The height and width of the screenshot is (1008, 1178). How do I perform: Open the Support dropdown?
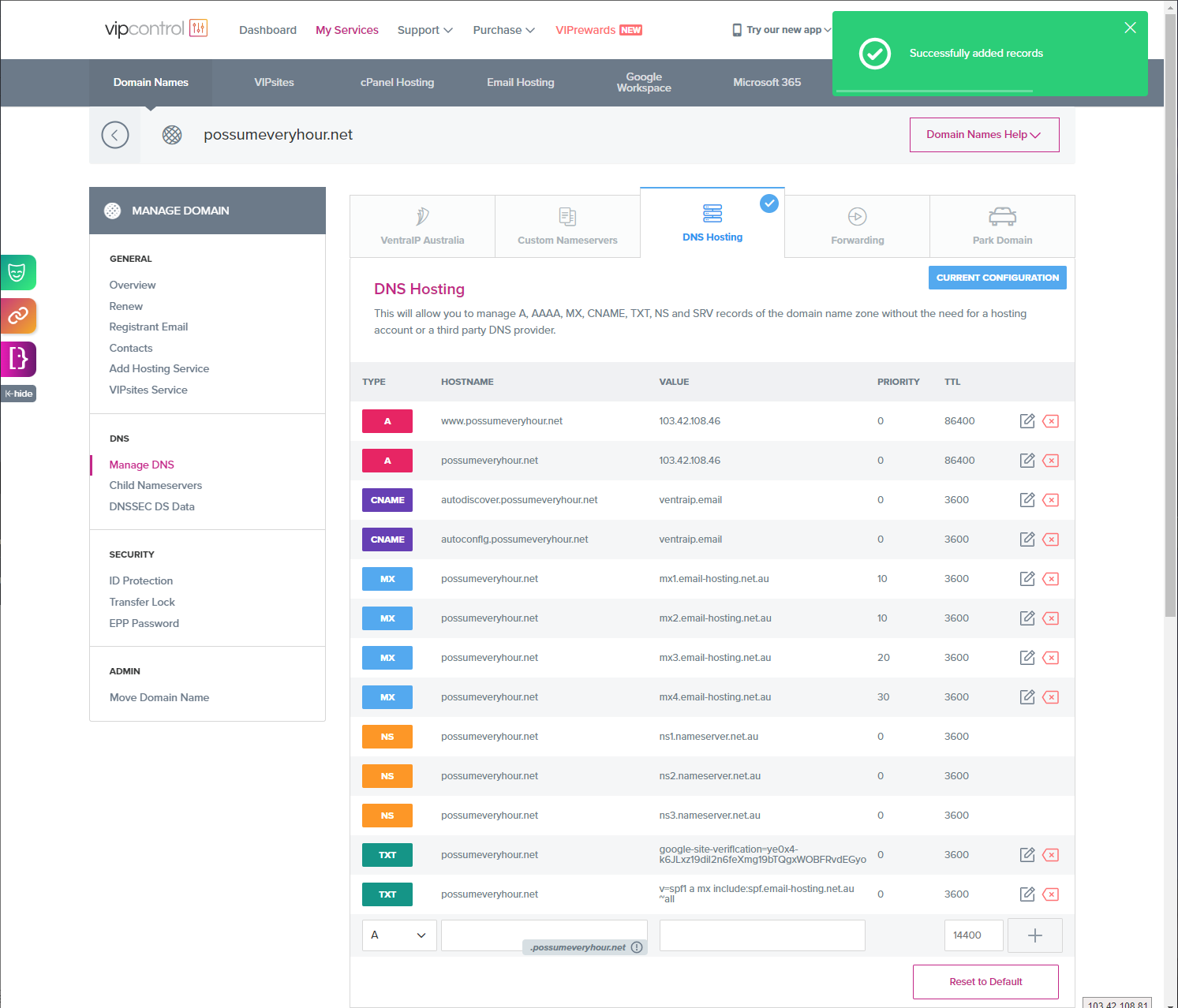pyautogui.click(x=424, y=30)
